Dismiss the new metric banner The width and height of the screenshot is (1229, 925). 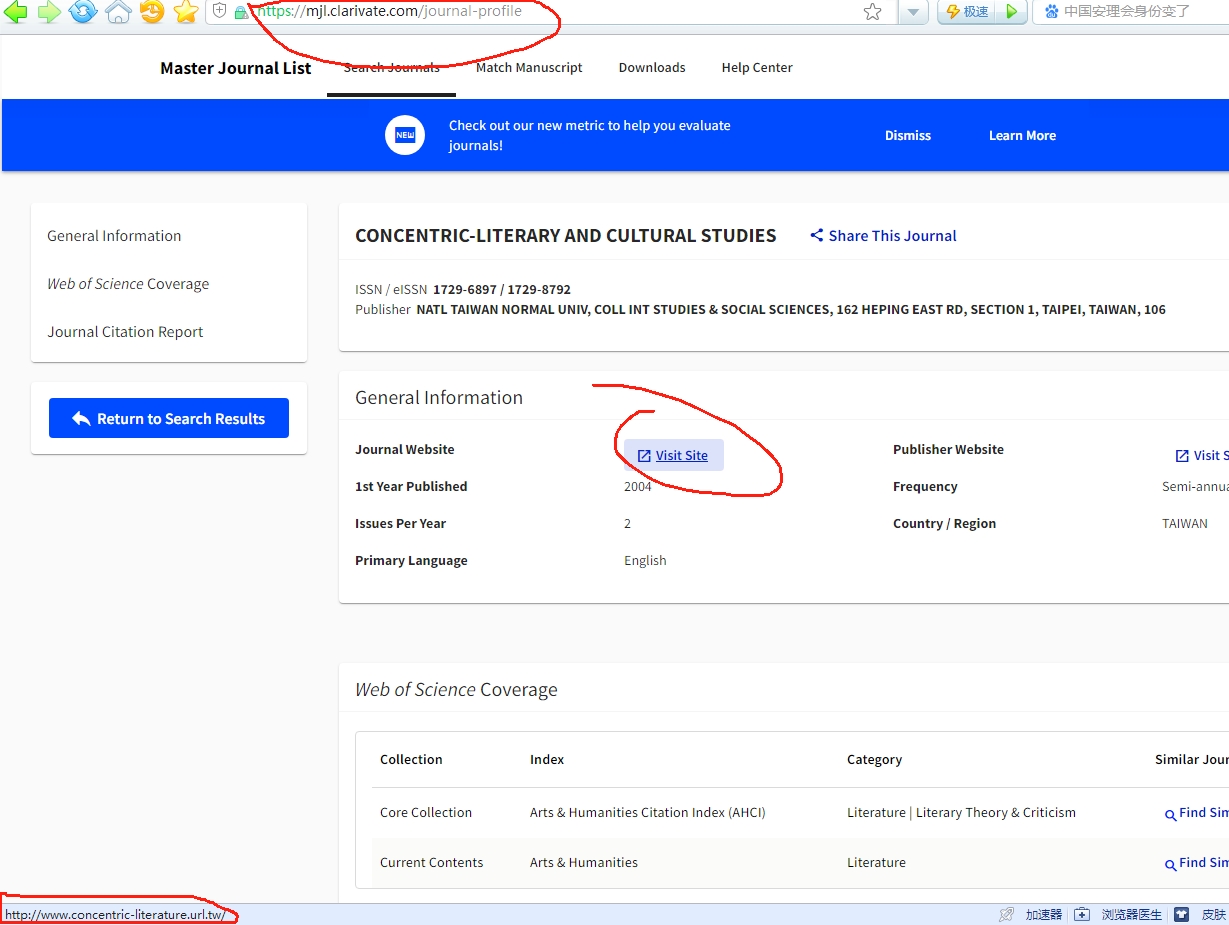(x=907, y=136)
